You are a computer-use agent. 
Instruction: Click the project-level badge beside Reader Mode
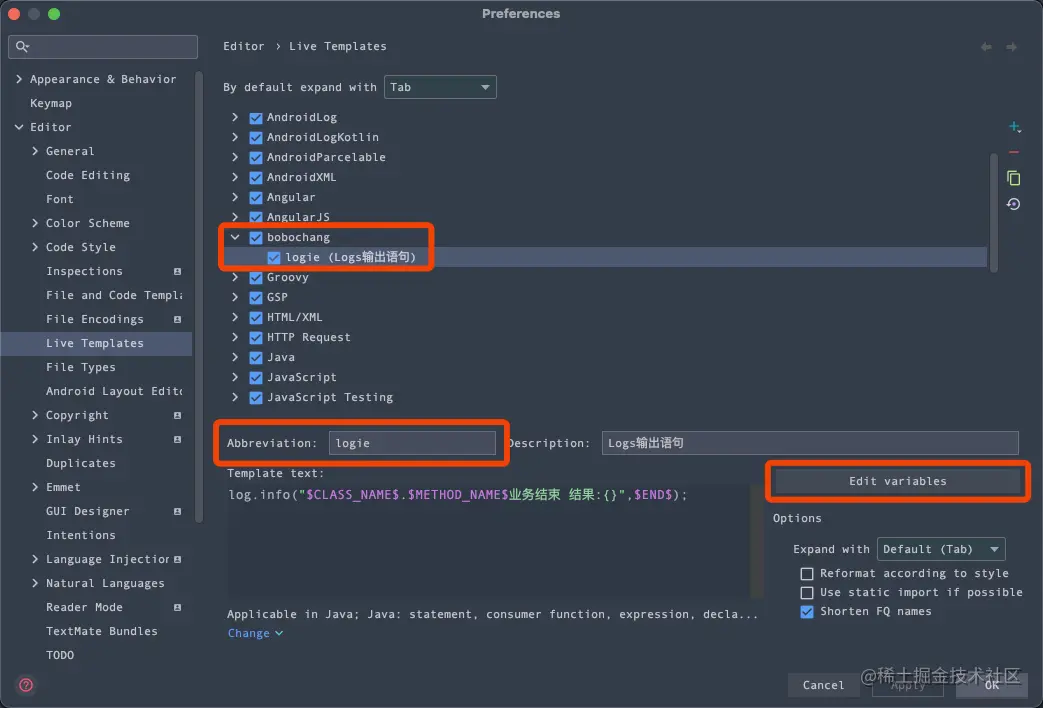tap(178, 608)
